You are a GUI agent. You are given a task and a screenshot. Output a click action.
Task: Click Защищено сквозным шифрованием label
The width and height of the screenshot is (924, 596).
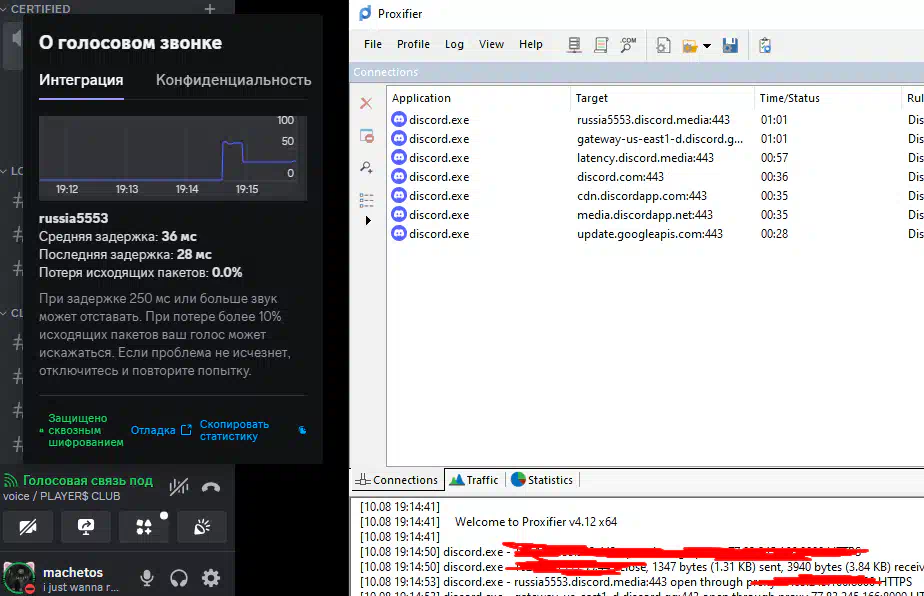(85, 430)
